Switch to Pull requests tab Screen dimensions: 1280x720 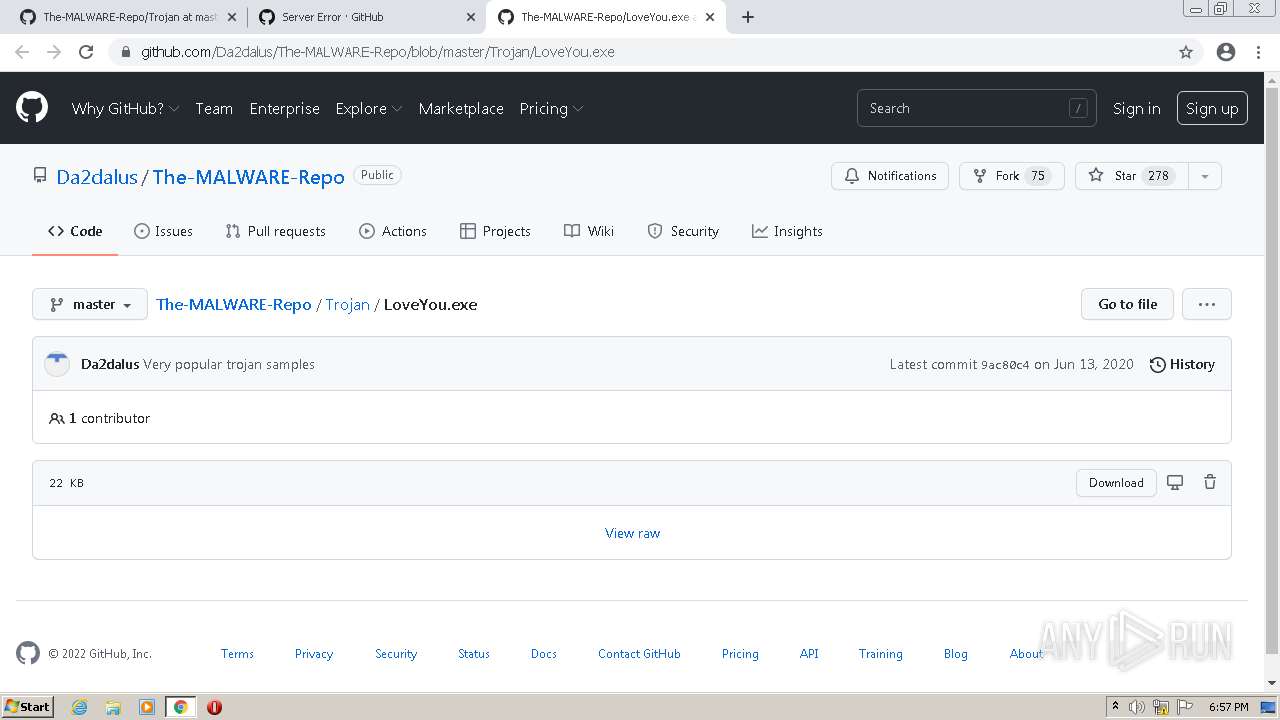click(275, 231)
